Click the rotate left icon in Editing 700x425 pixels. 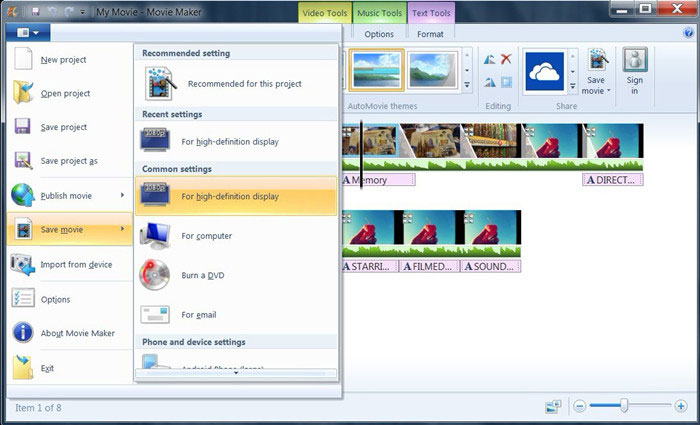point(490,59)
